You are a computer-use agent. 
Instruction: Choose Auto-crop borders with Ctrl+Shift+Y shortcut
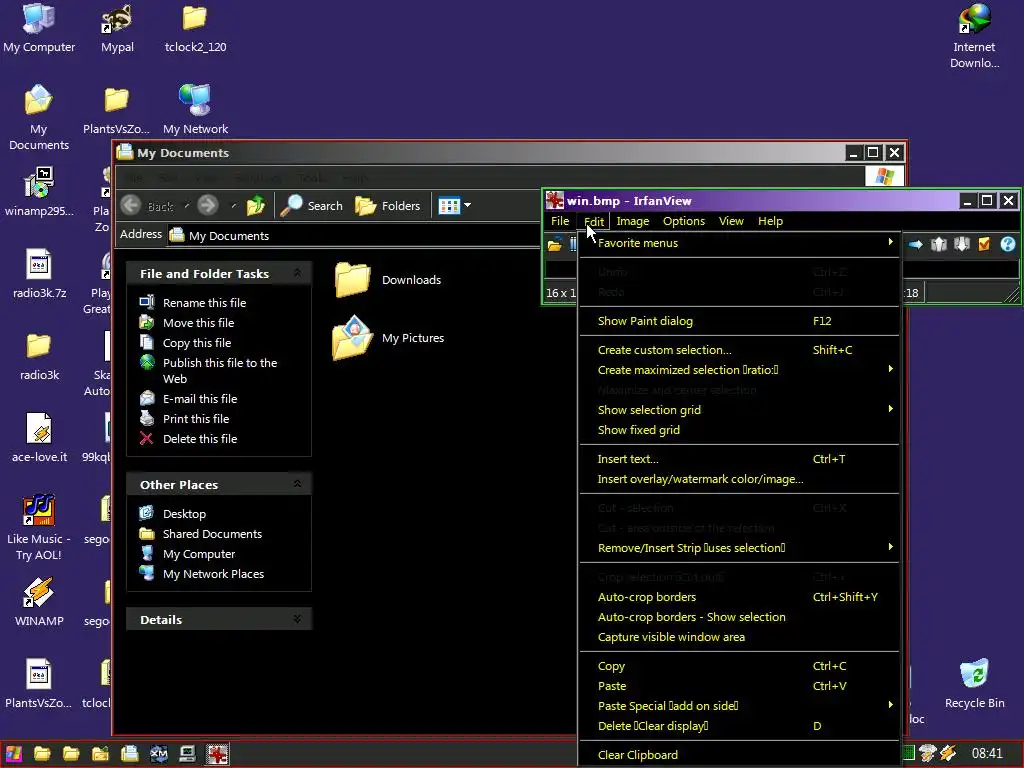(739, 597)
